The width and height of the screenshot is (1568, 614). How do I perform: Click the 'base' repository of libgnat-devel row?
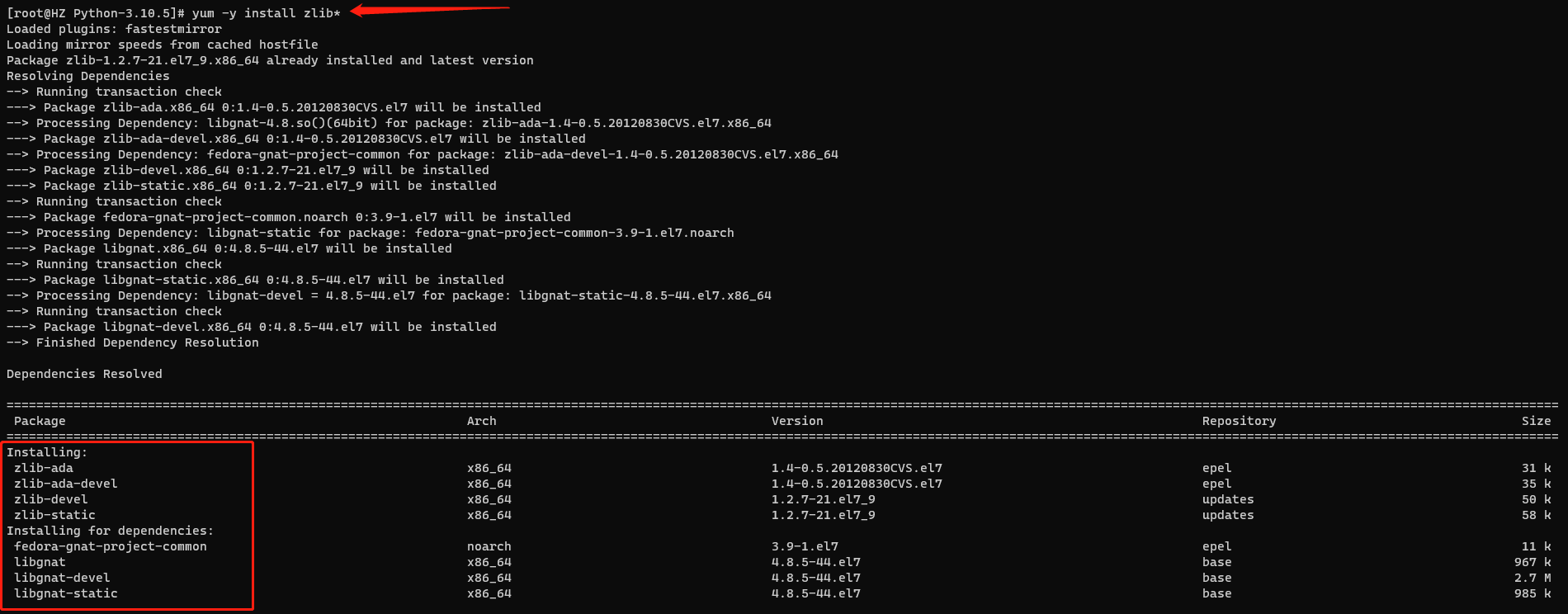click(x=1216, y=578)
